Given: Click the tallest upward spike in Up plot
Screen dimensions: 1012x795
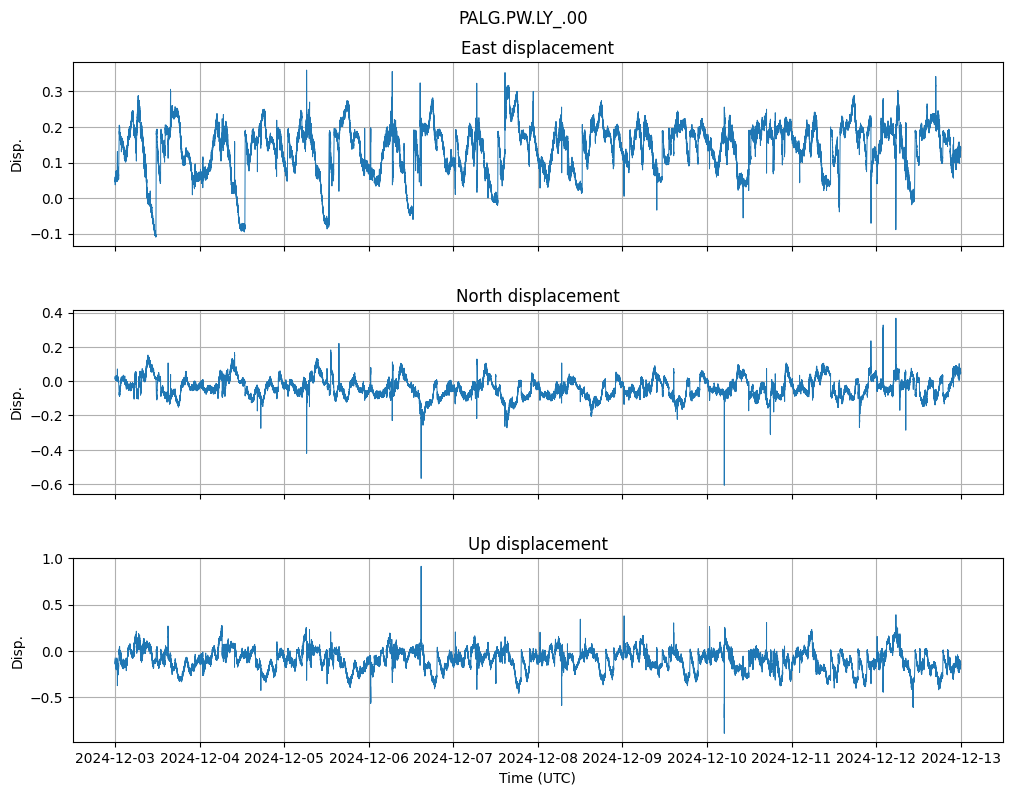Looking at the screenshot, I should [x=421, y=568].
